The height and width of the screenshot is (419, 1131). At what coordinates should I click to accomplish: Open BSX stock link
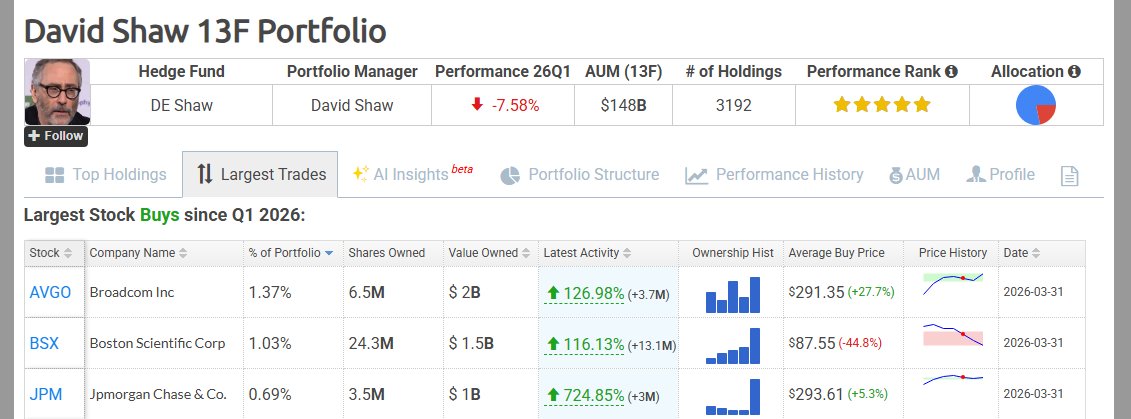(x=44, y=343)
